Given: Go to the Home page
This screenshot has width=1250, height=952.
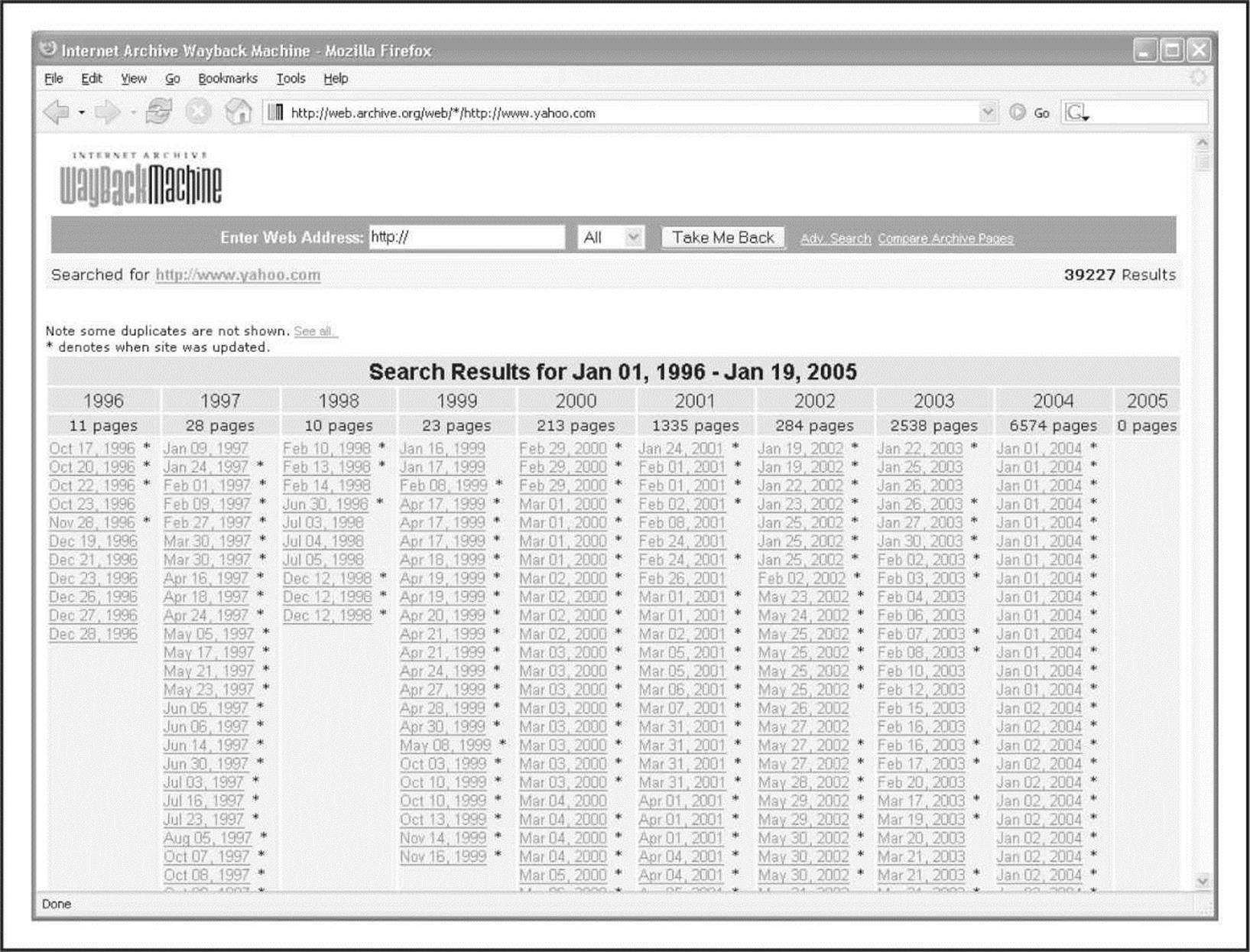Looking at the screenshot, I should (238, 112).
